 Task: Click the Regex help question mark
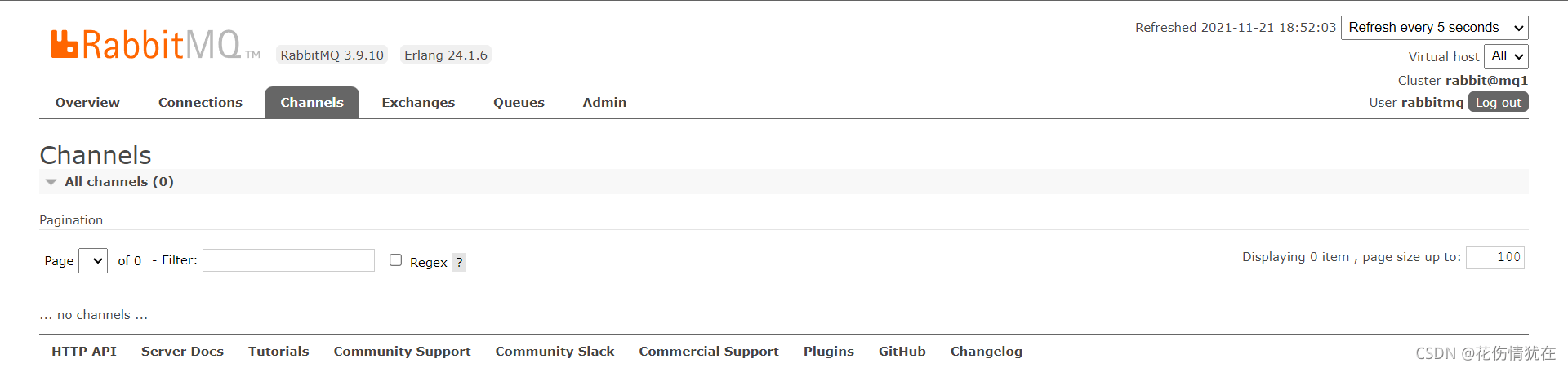point(459,262)
